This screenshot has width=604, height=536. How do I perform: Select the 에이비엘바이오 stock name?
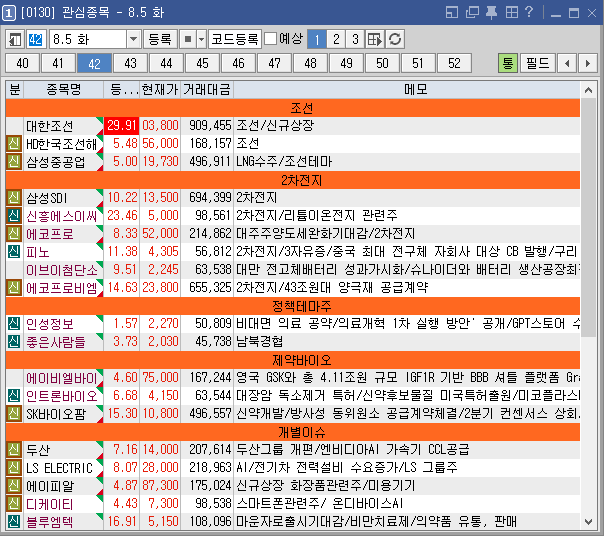(62, 378)
